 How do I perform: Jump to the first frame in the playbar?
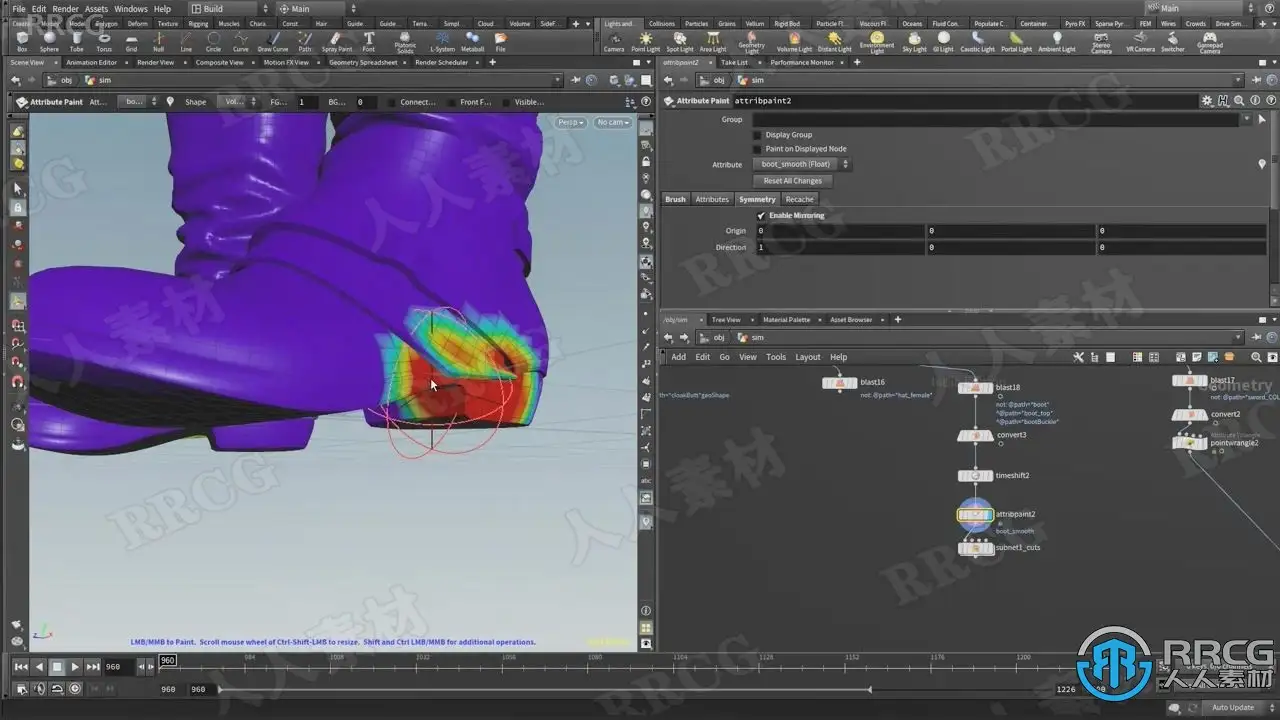click(21, 667)
